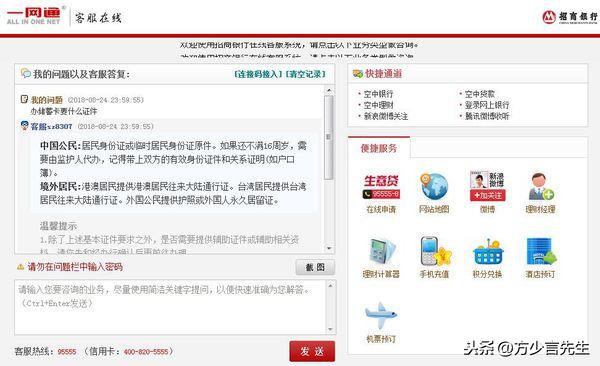Click the 截图 screenshot button
600x366 pixels.
[x=315, y=267]
